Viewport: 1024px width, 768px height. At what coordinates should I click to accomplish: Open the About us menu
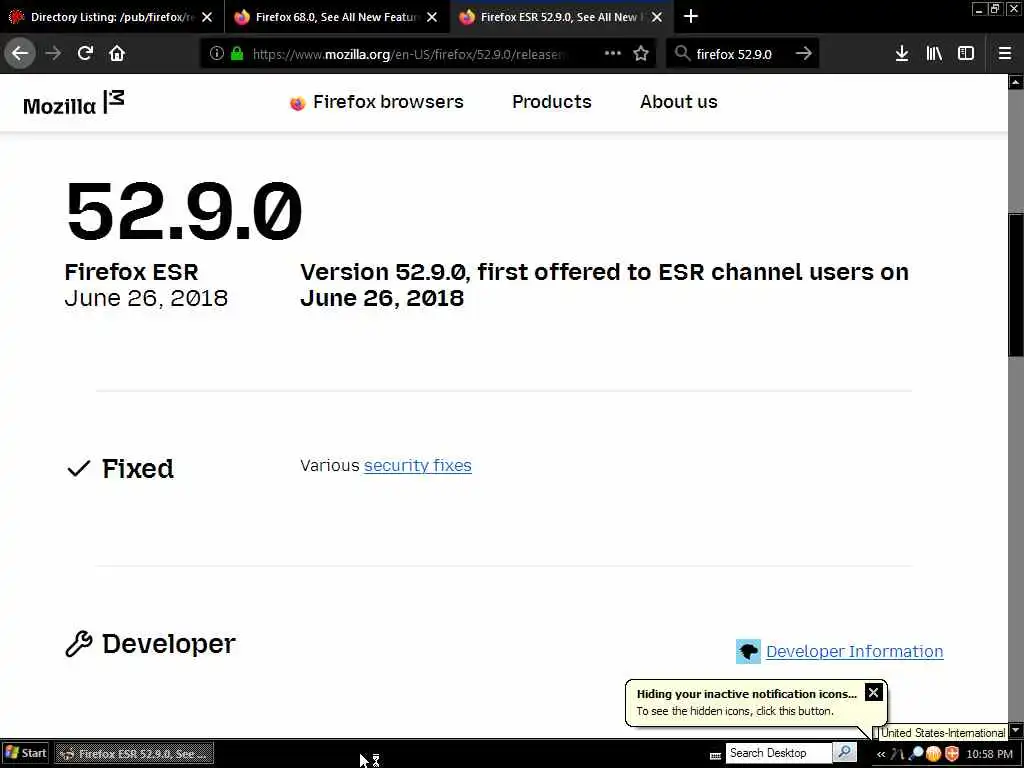pyautogui.click(x=679, y=102)
